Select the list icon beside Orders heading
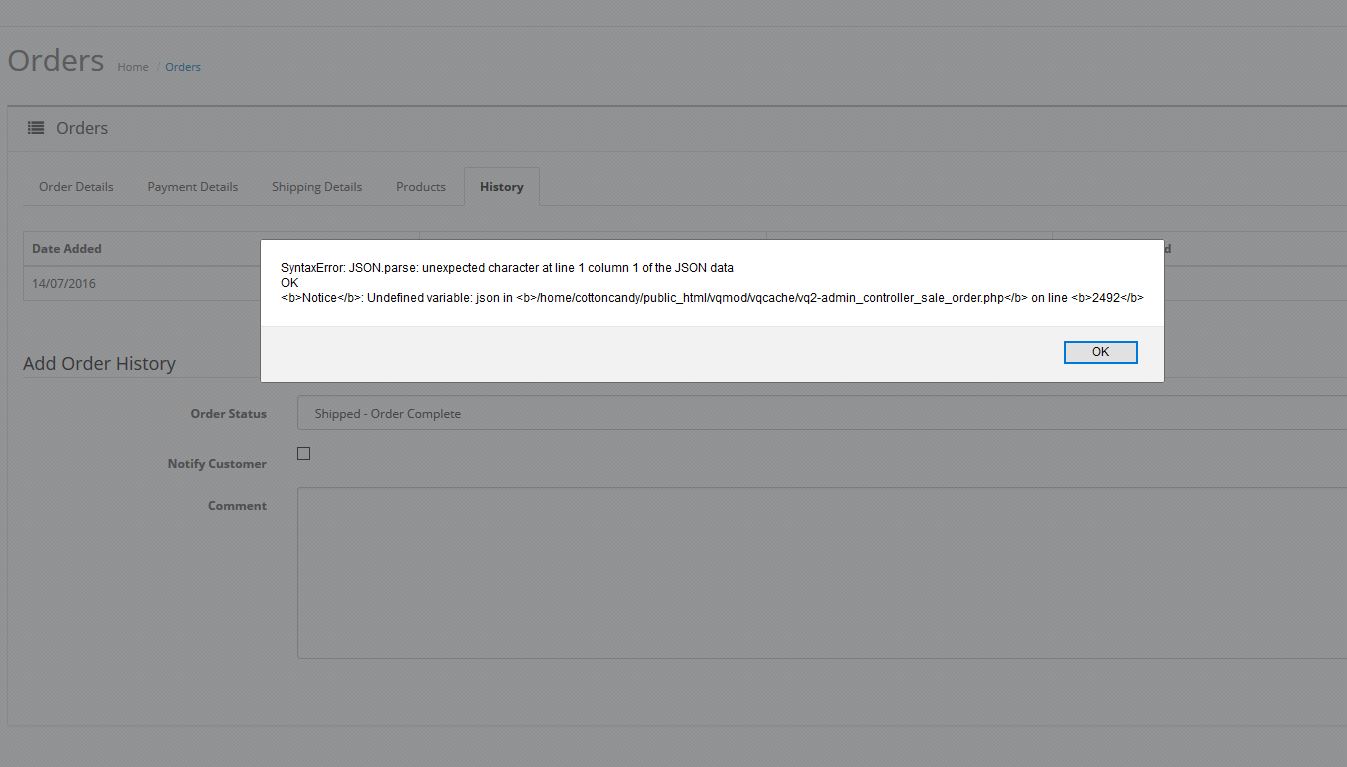 point(36,128)
